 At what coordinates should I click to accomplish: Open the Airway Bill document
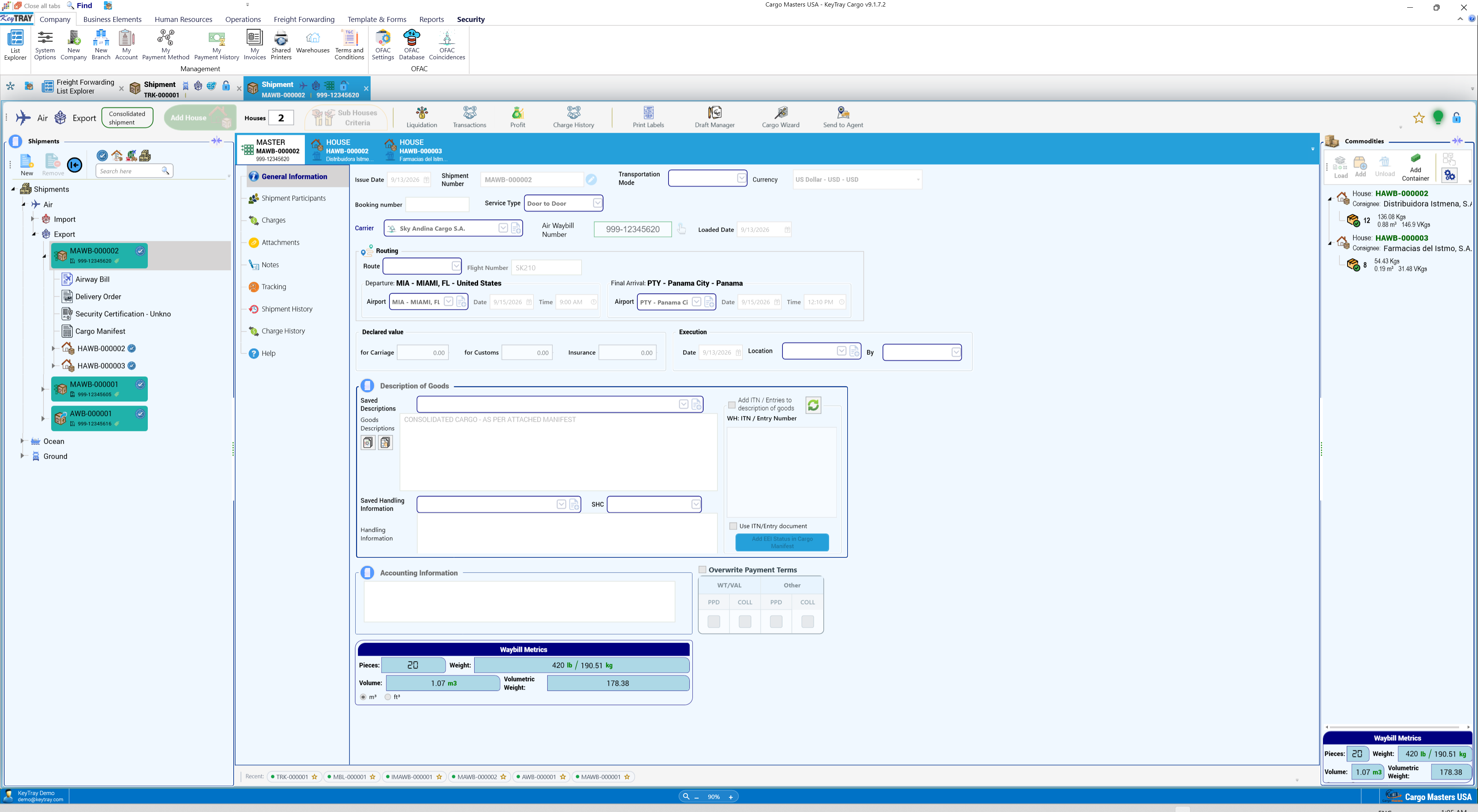coord(92,279)
